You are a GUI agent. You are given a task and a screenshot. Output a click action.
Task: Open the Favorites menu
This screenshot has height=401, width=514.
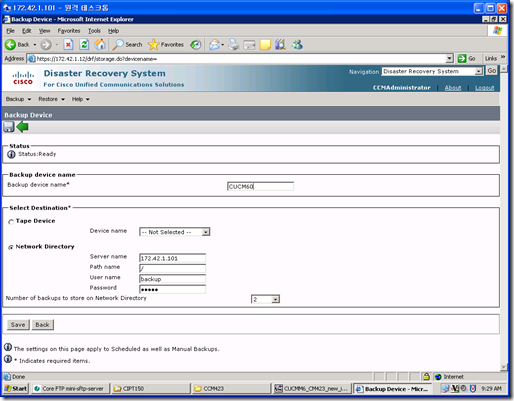(69, 31)
